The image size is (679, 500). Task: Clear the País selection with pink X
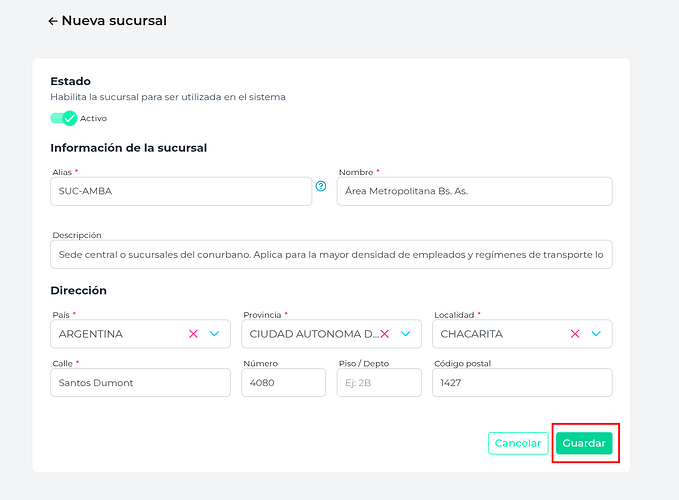[x=193, y=334]
